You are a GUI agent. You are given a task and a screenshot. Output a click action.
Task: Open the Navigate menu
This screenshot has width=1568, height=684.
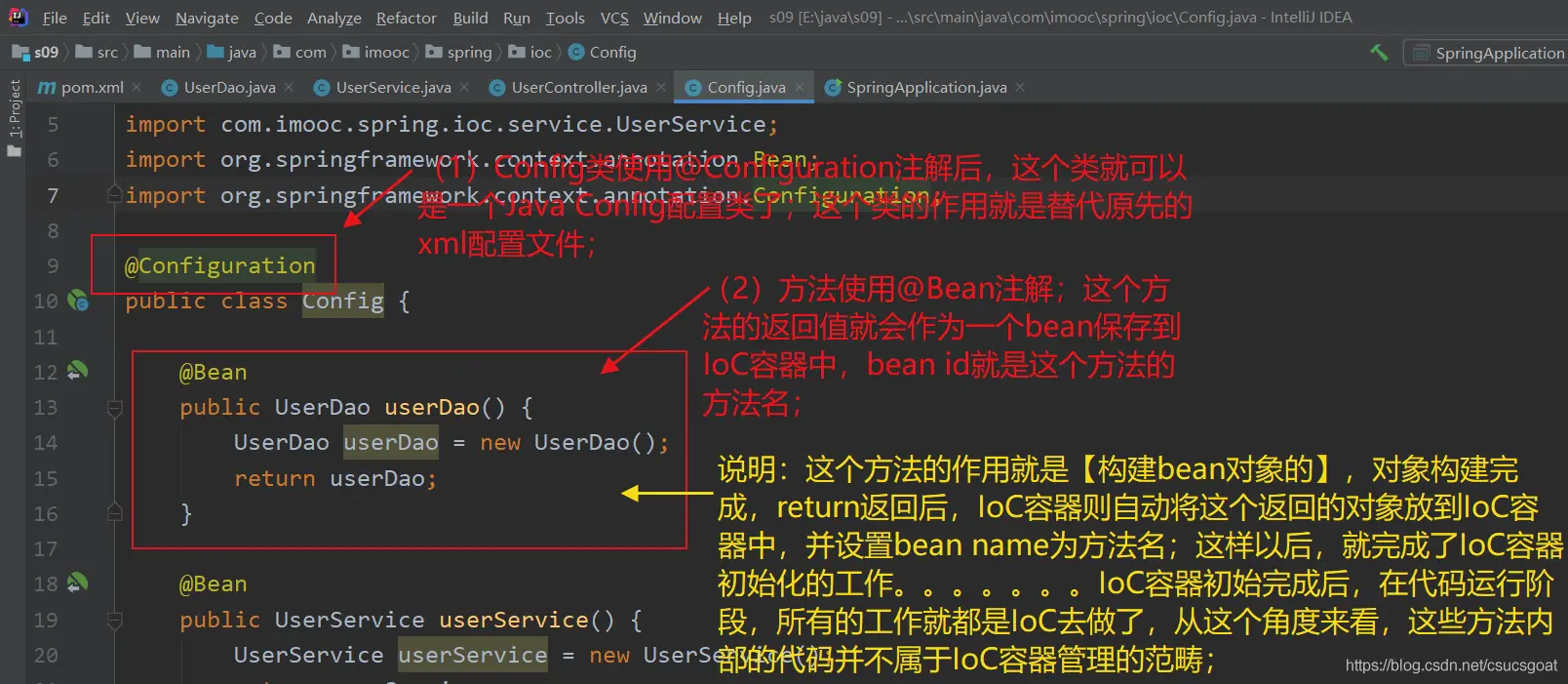(x=207, y=18)
